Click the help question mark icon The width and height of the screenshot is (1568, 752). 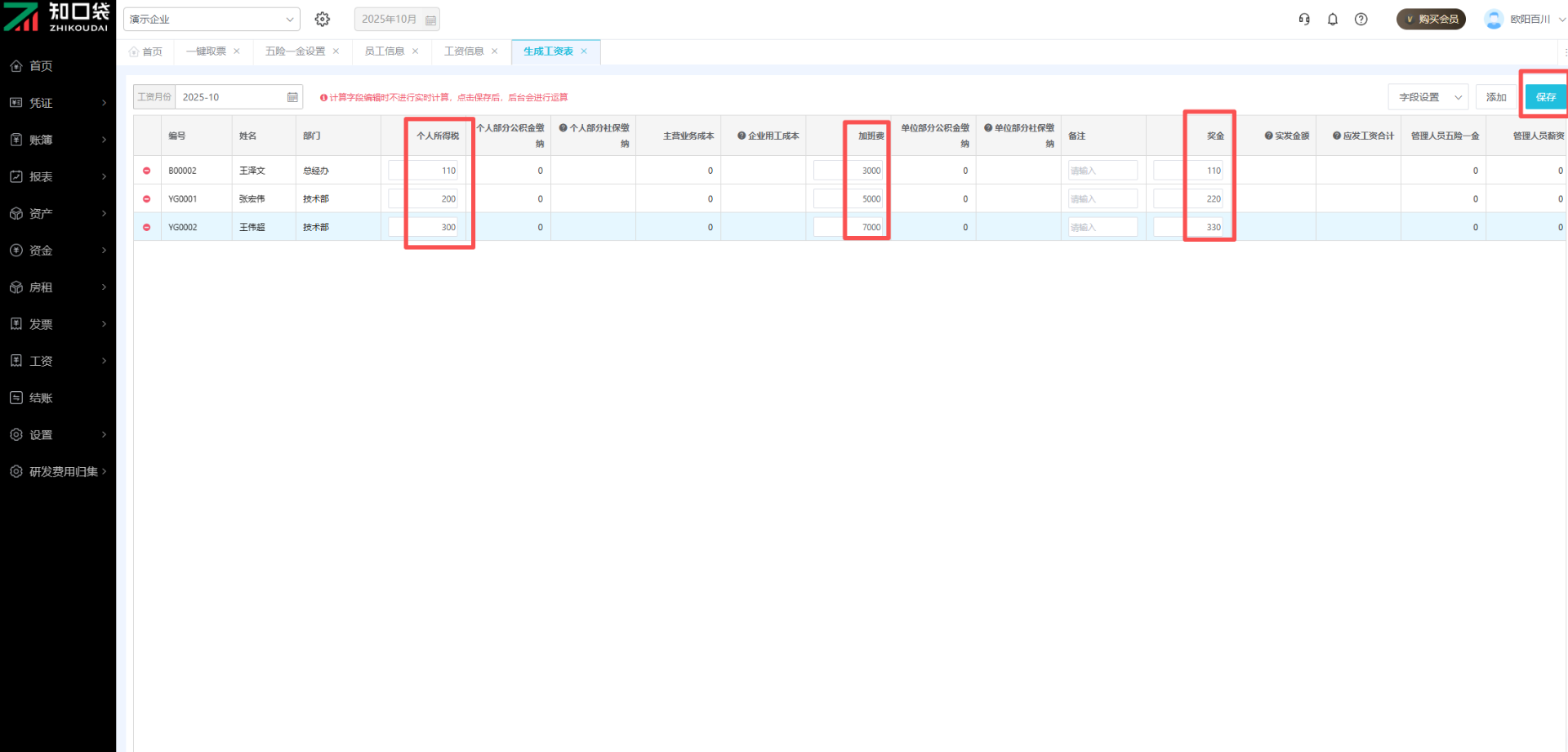tap(1361, 19)
